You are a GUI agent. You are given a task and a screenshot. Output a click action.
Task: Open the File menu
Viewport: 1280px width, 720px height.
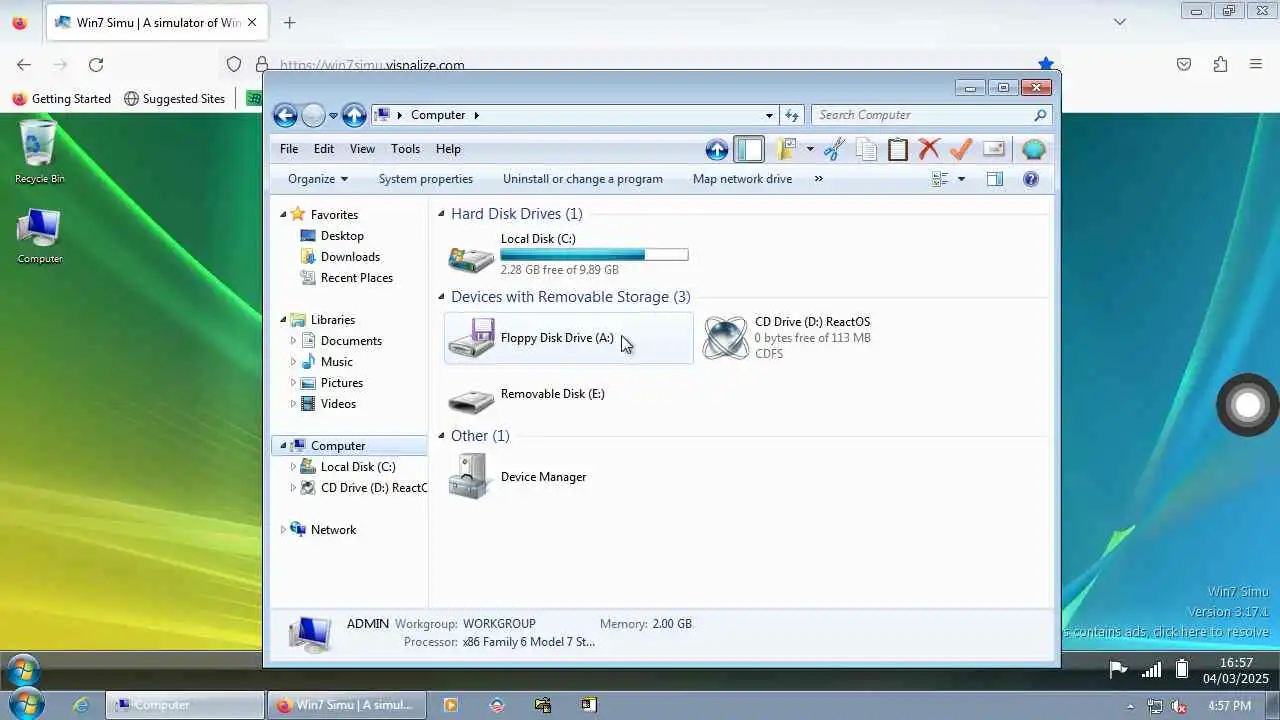click(289, 149)
